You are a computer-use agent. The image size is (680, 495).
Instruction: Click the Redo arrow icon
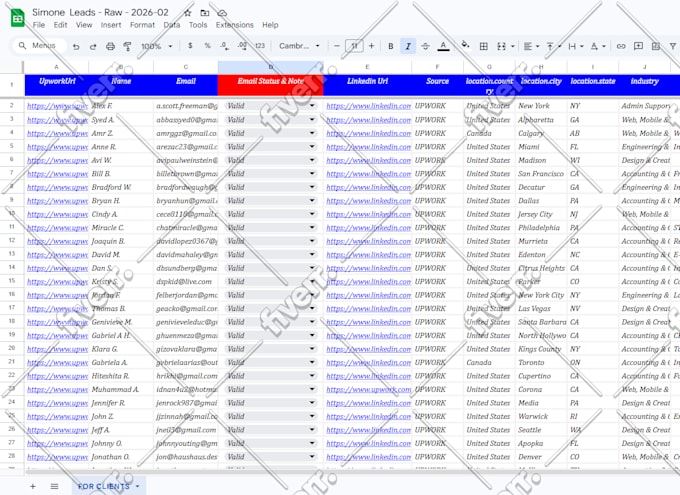tap(93, 46)
